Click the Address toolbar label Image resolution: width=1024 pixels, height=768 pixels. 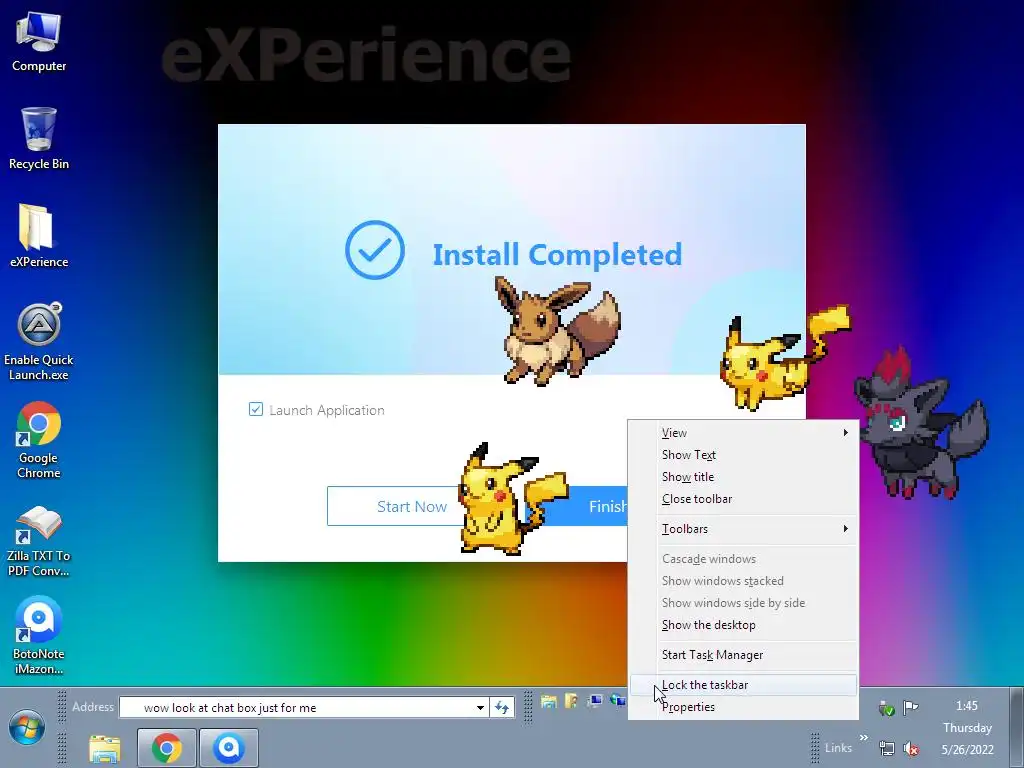pos(93,707)
